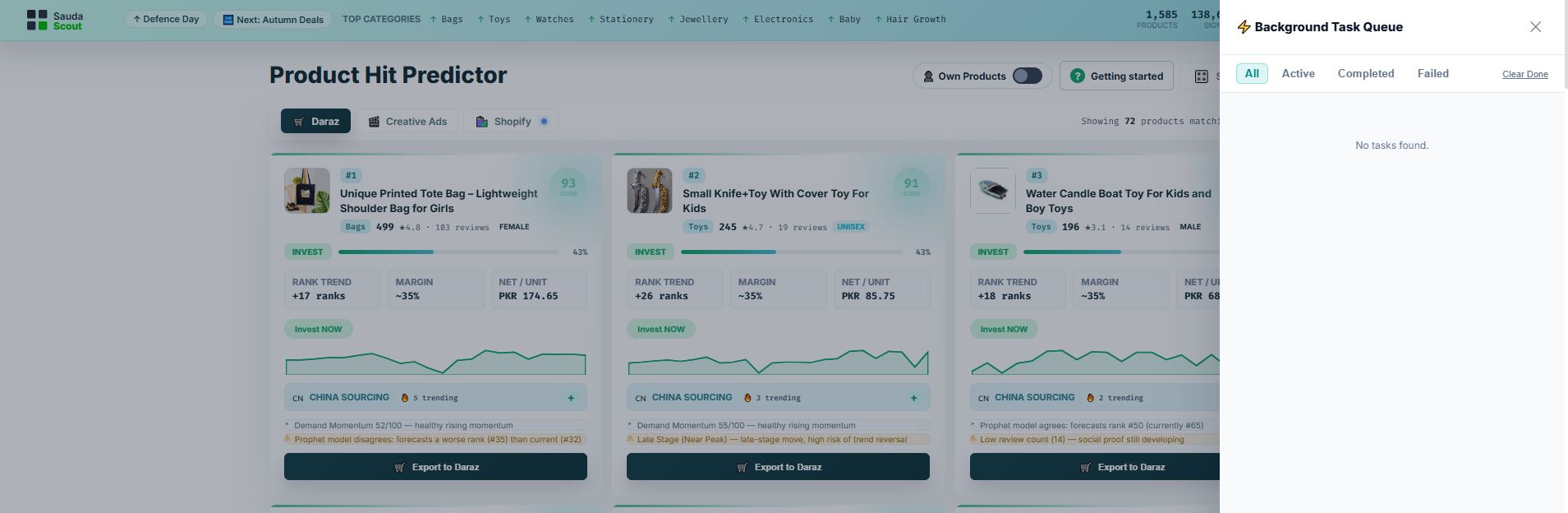Viewport: 1568px width, 513px height.
Task: Click the Knife Toy invest progress bar
Action: pos(791,252)
